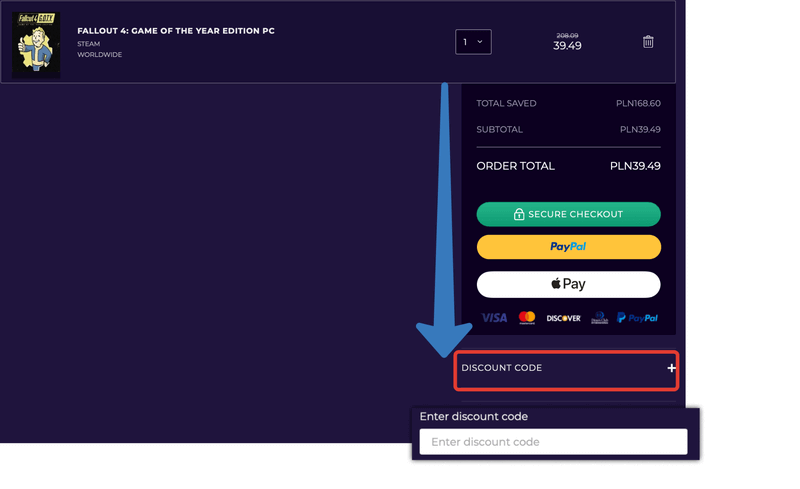The height and width of the screenshot is (489, 800).
Task: Open the quantity dropdown showing 1
Action: tap(473, 42)
